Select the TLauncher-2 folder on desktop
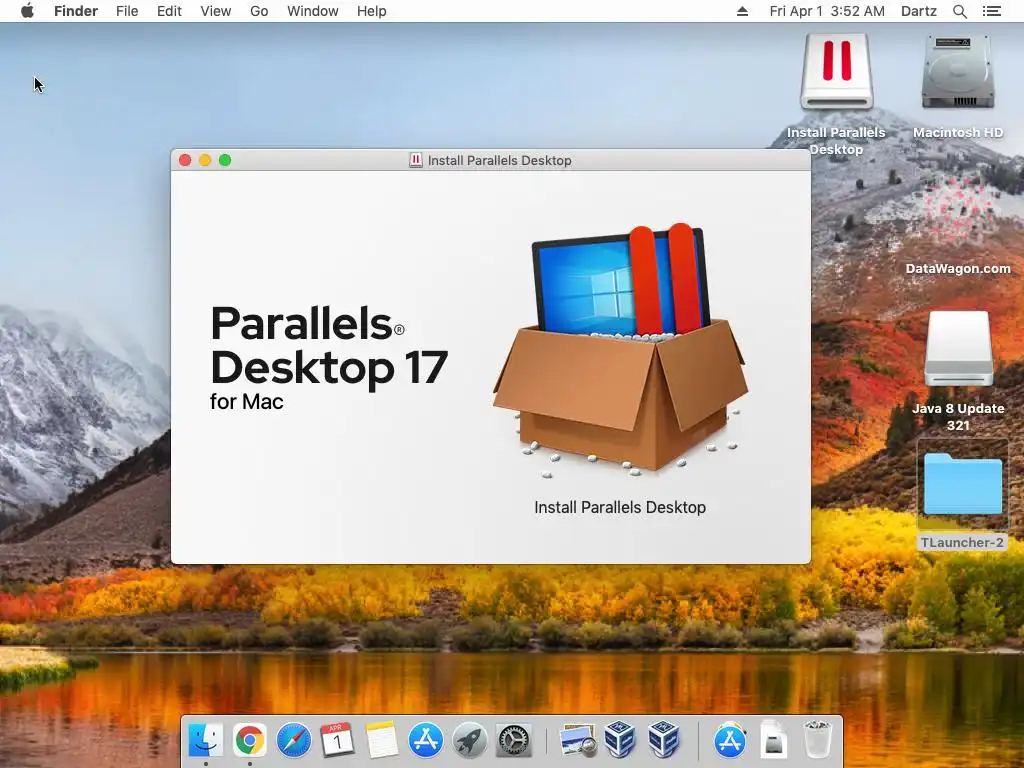The image size is (1024, 768). pos(963,485)
